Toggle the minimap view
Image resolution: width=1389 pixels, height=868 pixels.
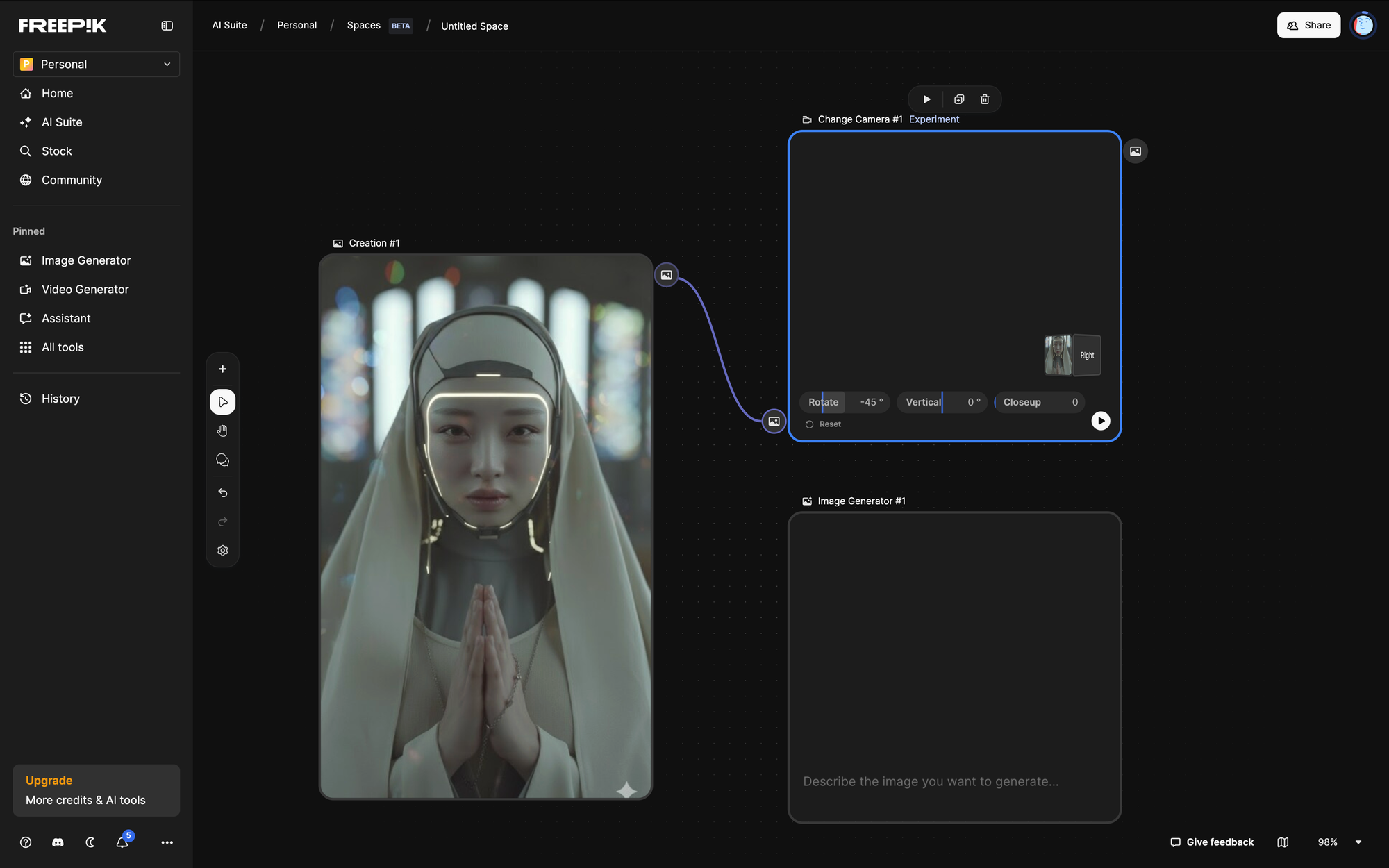click(1283, 842)
